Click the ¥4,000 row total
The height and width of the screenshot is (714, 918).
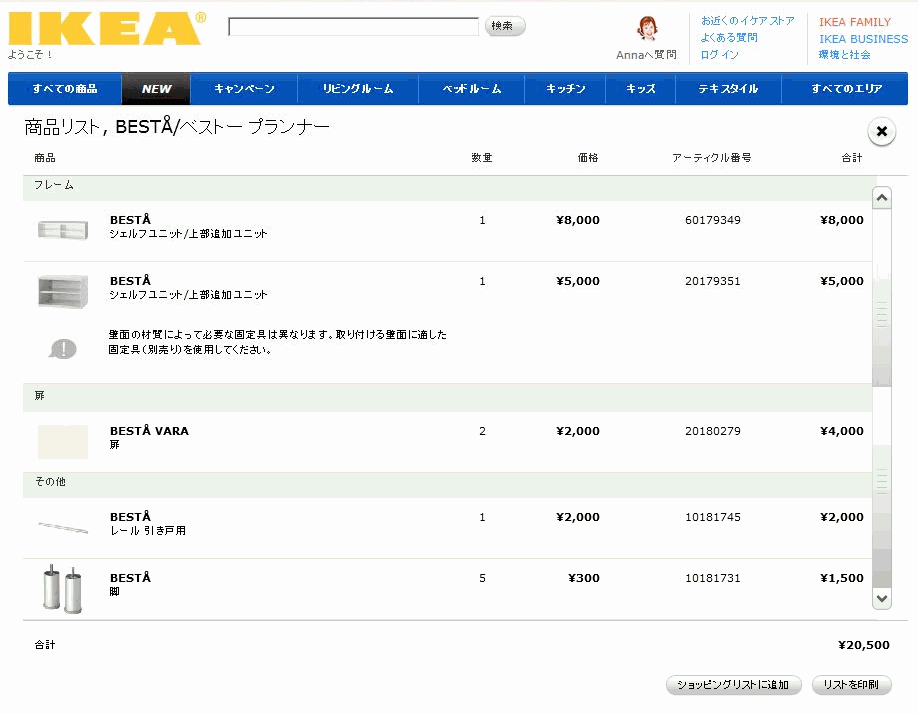click(842, 431)
